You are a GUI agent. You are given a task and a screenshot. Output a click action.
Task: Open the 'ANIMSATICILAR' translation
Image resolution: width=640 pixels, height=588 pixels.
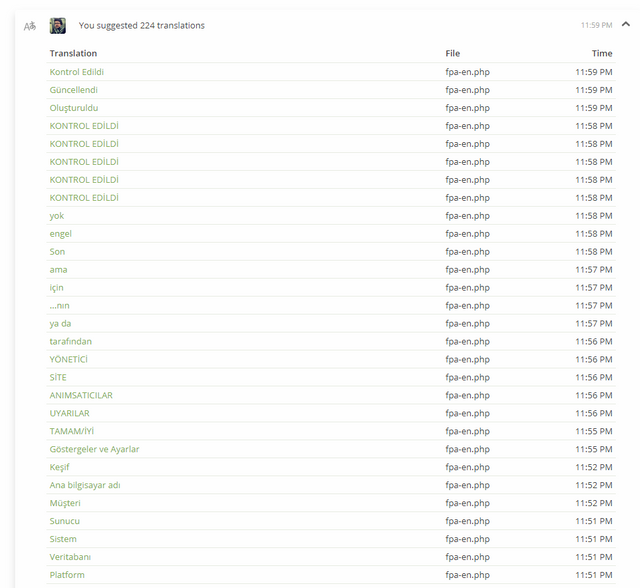[x=81, y=395]
